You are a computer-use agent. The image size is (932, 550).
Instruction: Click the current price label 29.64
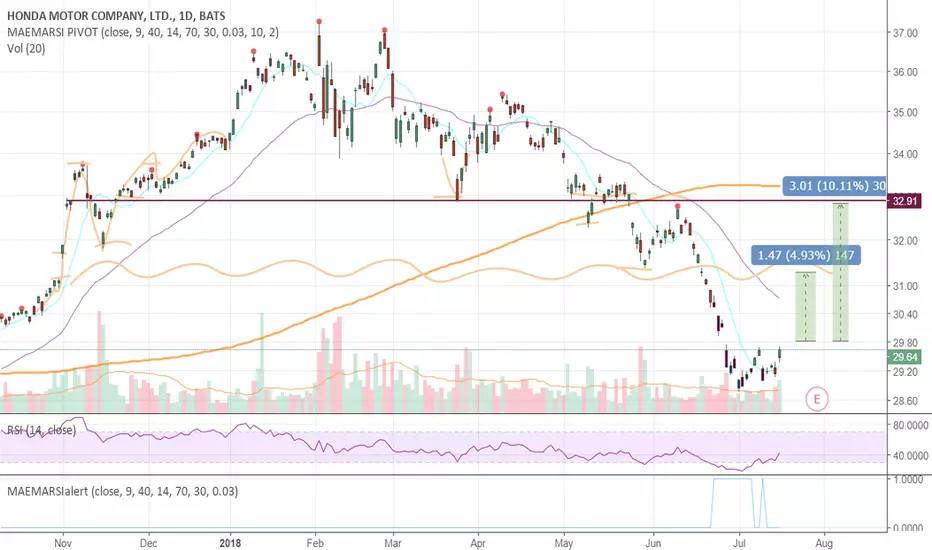tap(905, 357)
